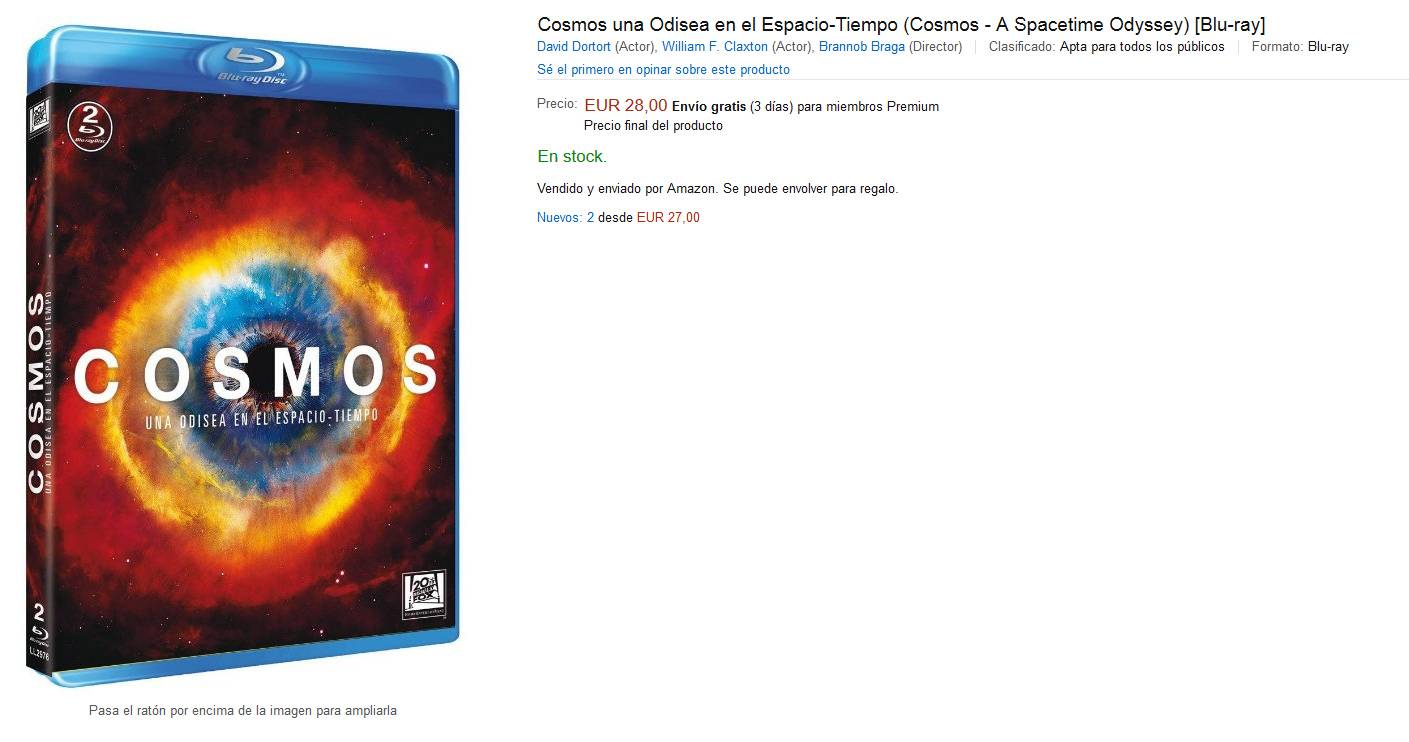Click 'Pasa el ratón por encima' image caption
The width and height of the screenshot is (1409, 742).
click(x=243, y=711)
